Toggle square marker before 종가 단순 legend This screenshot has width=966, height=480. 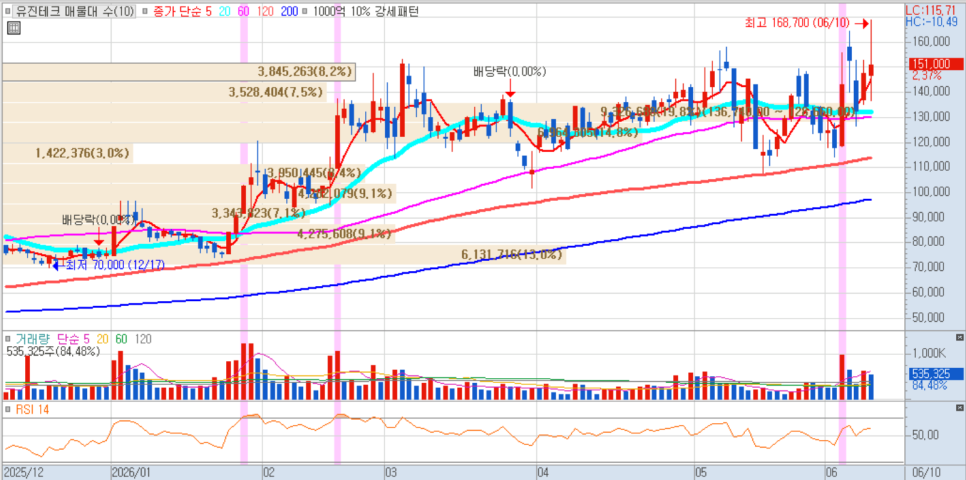tap(144, 11)
